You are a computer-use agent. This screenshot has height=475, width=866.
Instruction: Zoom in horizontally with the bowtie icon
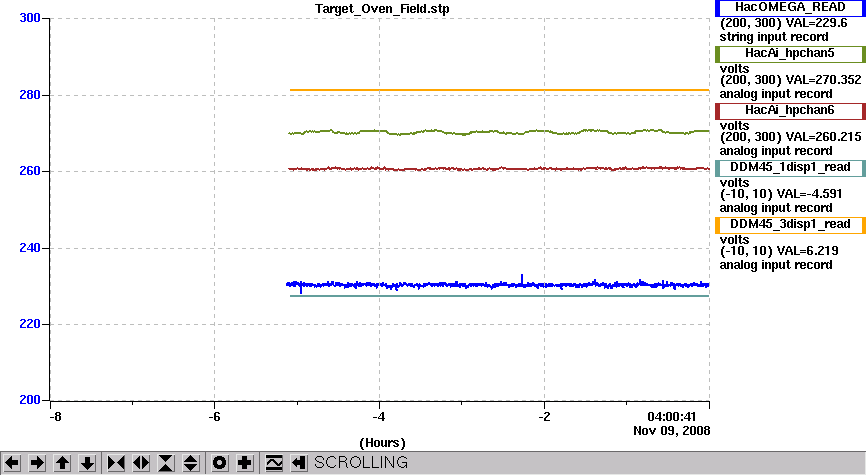[116, 463]
